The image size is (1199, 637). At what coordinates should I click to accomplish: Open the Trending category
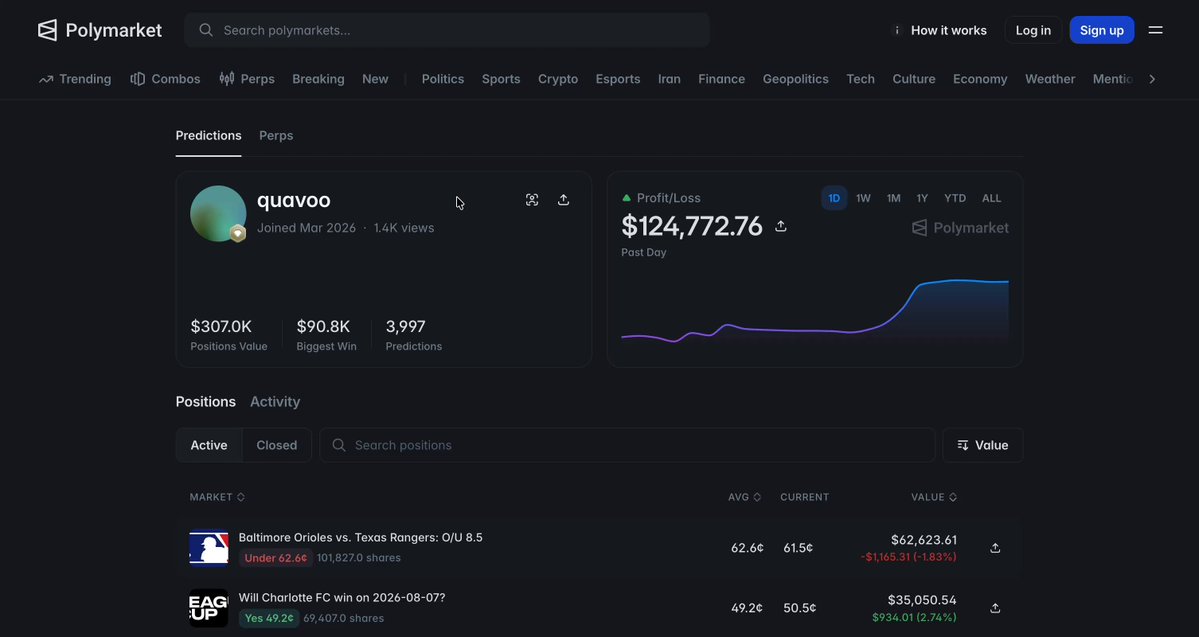pos(75,79)
